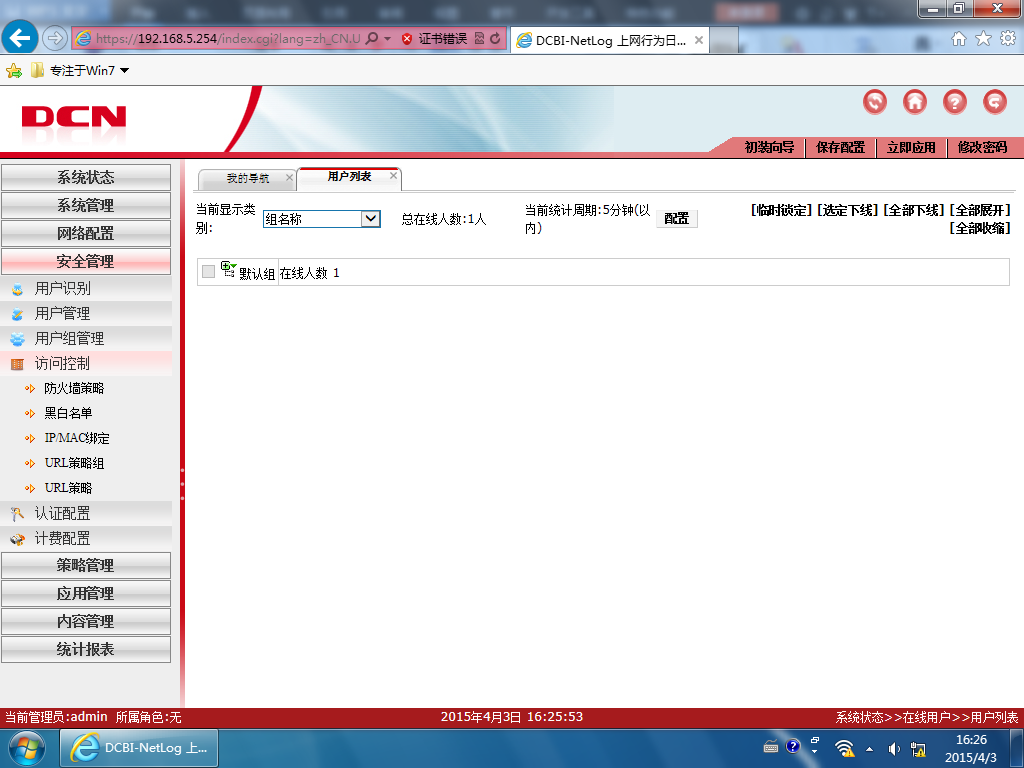Open the 当前显示类别 组名称 dropdown

[x=321, y=219]
